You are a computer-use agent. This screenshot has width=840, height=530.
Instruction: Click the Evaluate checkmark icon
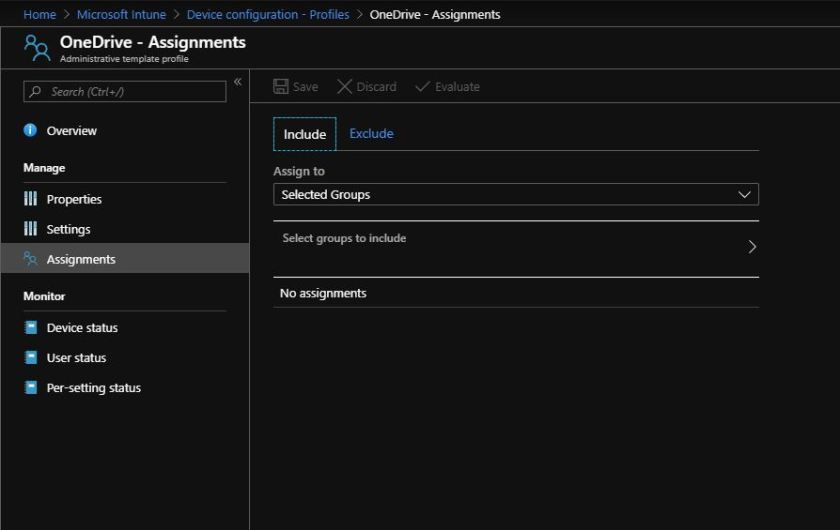422,86
